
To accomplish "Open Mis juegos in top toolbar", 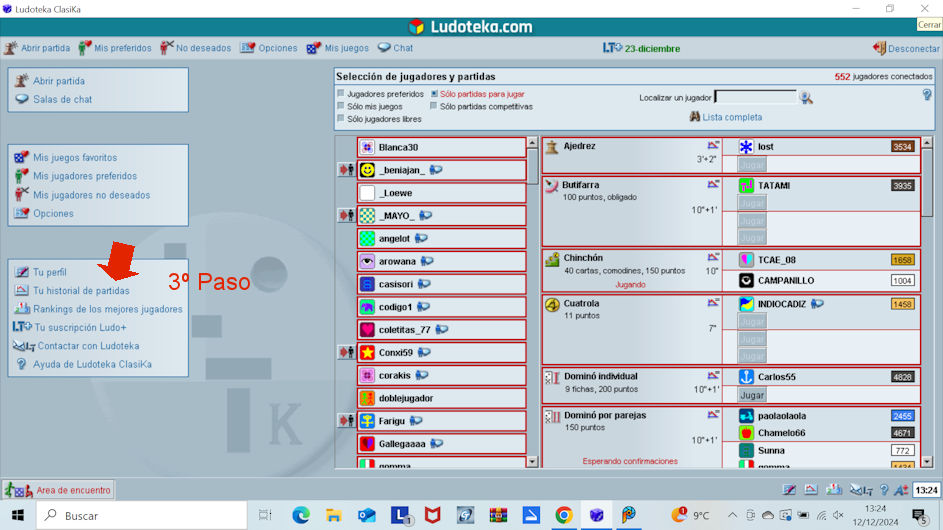I will pyautogui.click(x=338, y=48).
